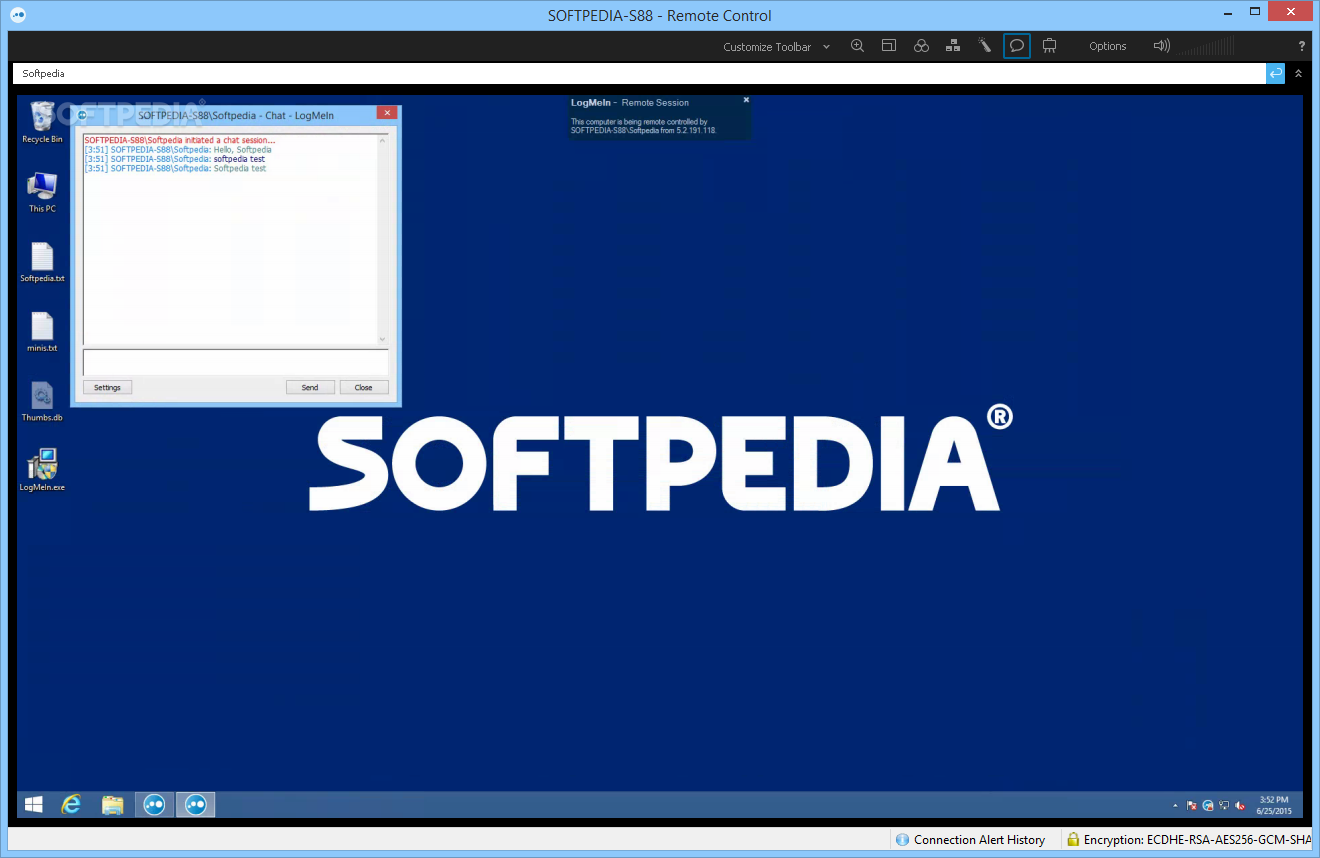Launch Internet Explorer from remote taskbar

pos(71,804)
